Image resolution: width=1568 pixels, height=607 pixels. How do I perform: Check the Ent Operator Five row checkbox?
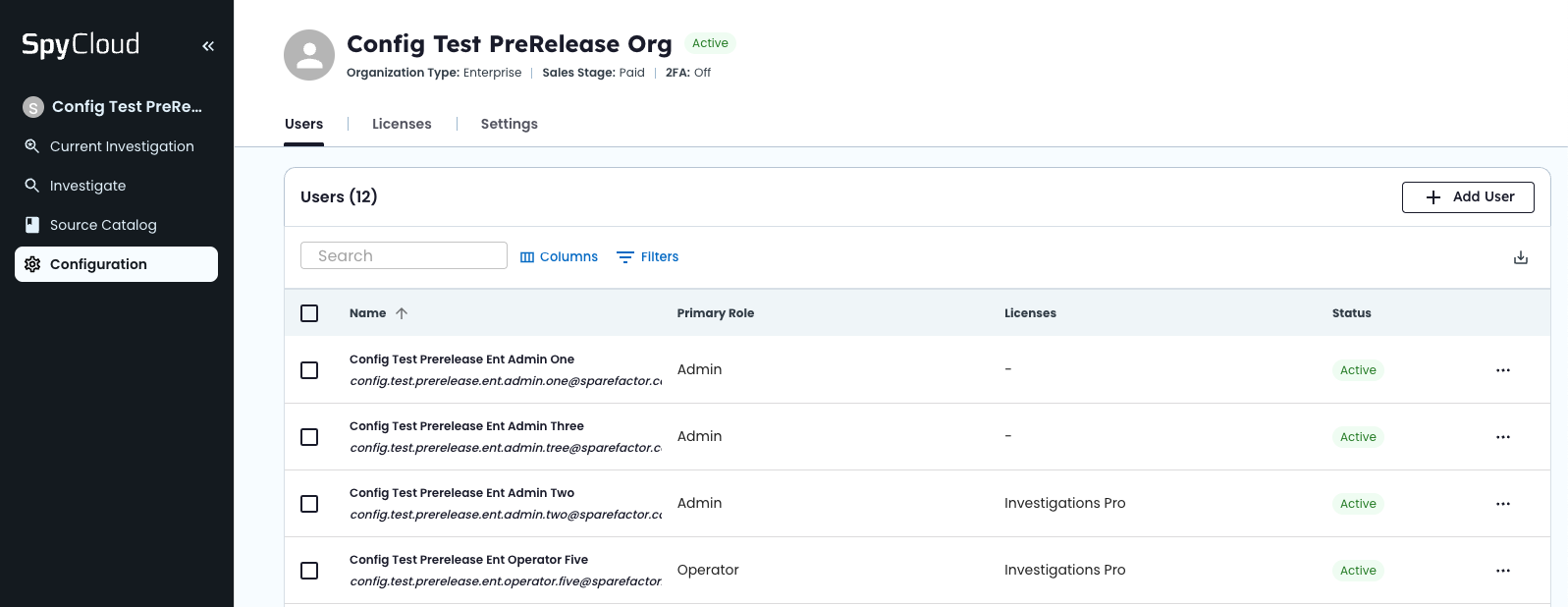(309, 571)
